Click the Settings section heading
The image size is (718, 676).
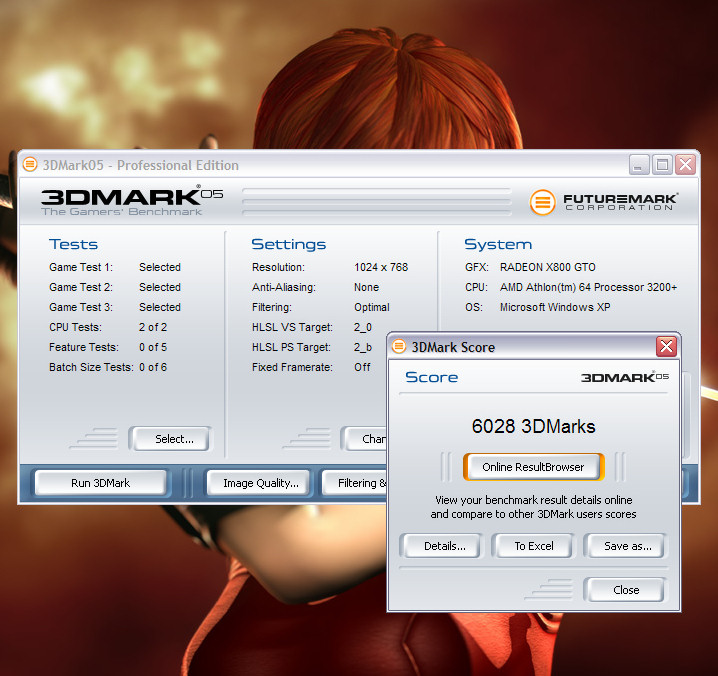pyautogui.click(x=288, y=245)
